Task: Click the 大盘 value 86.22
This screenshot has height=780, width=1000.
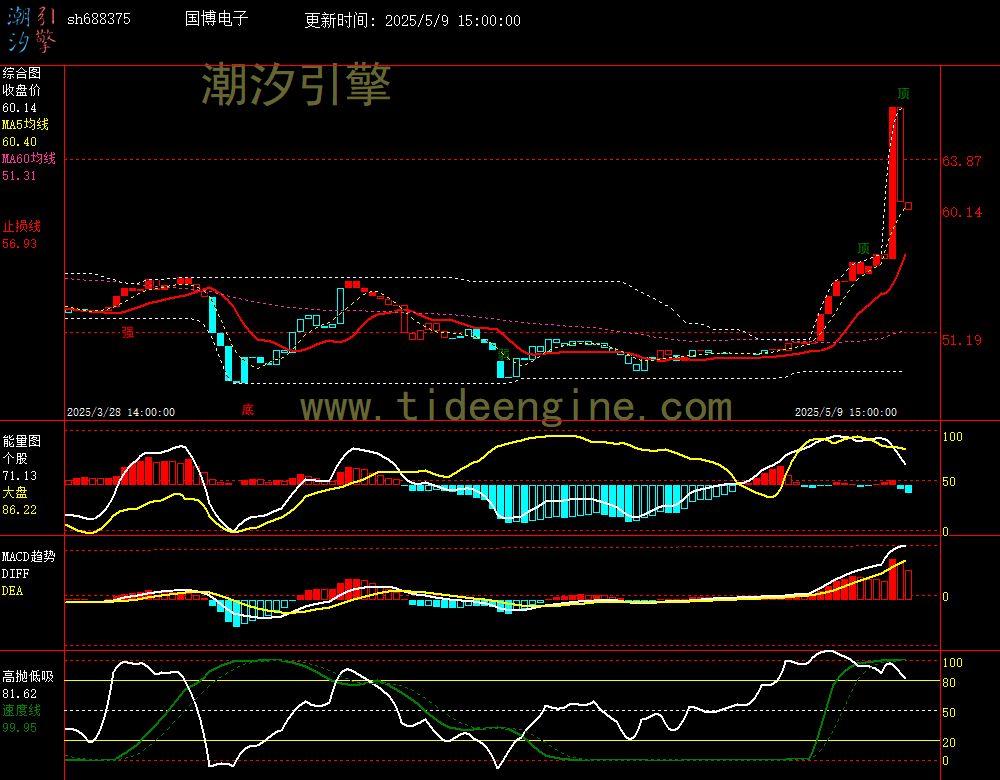Action: click(x=19, y=510)
